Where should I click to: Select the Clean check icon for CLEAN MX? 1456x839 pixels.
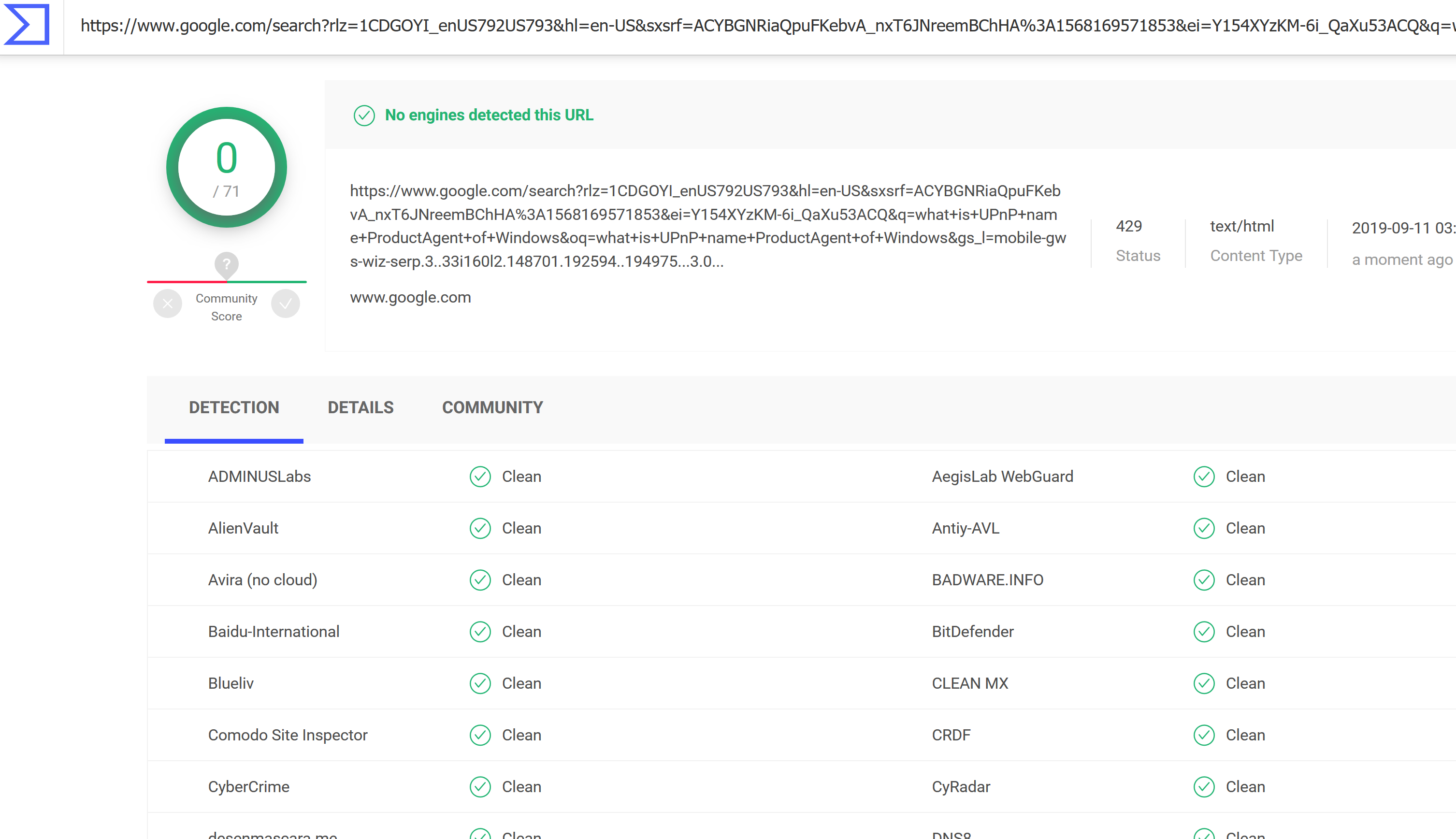click(x=1204, y=683)
